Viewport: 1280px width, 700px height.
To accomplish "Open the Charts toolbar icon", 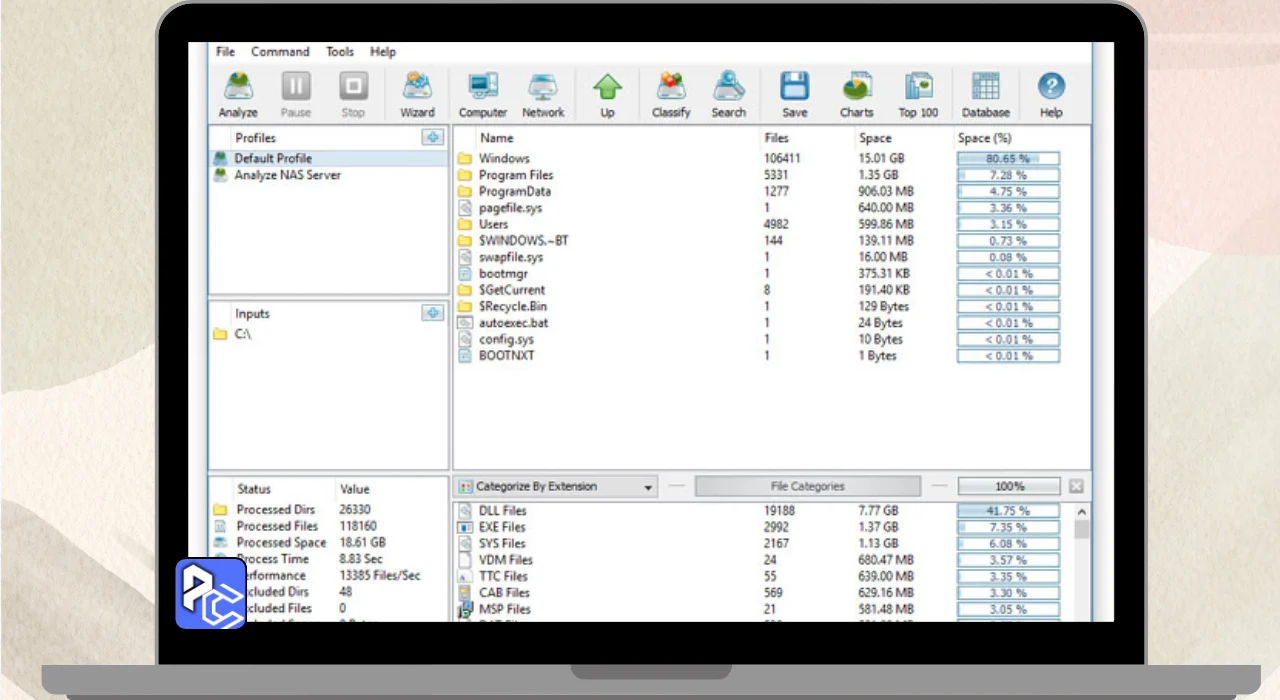I will 856,94.
